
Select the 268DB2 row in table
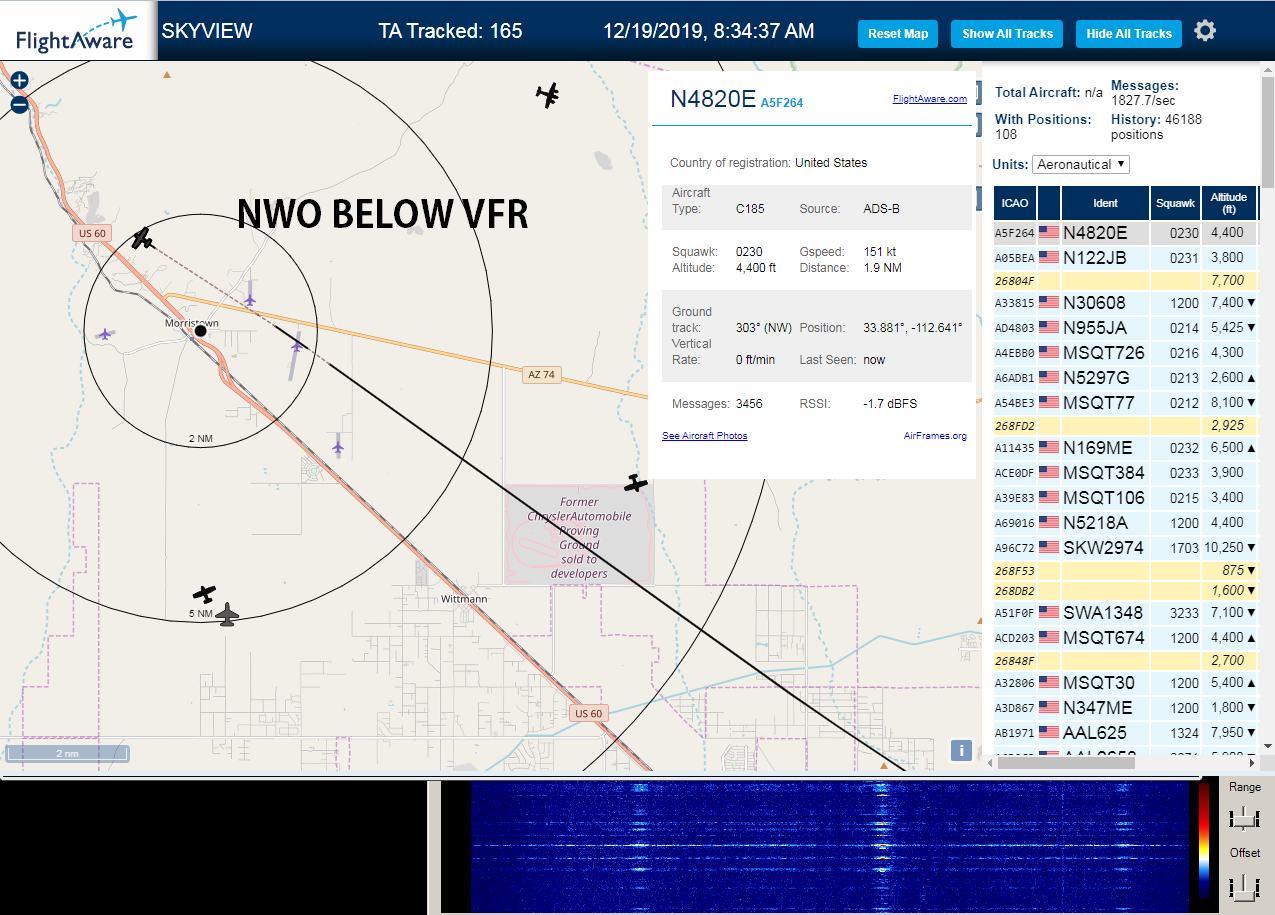click(1125, 590)
